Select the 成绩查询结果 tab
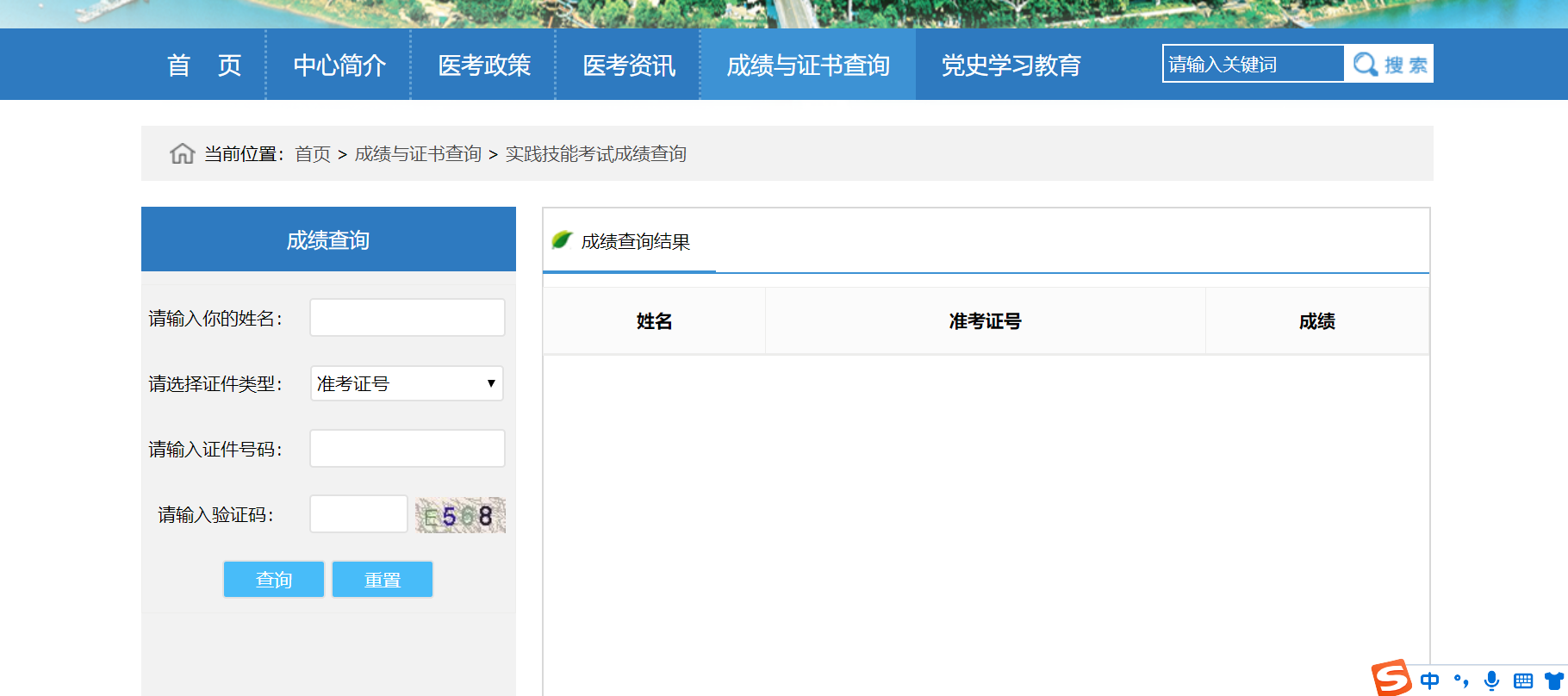This screenshot has width=1568, height=696. (635, 242)
